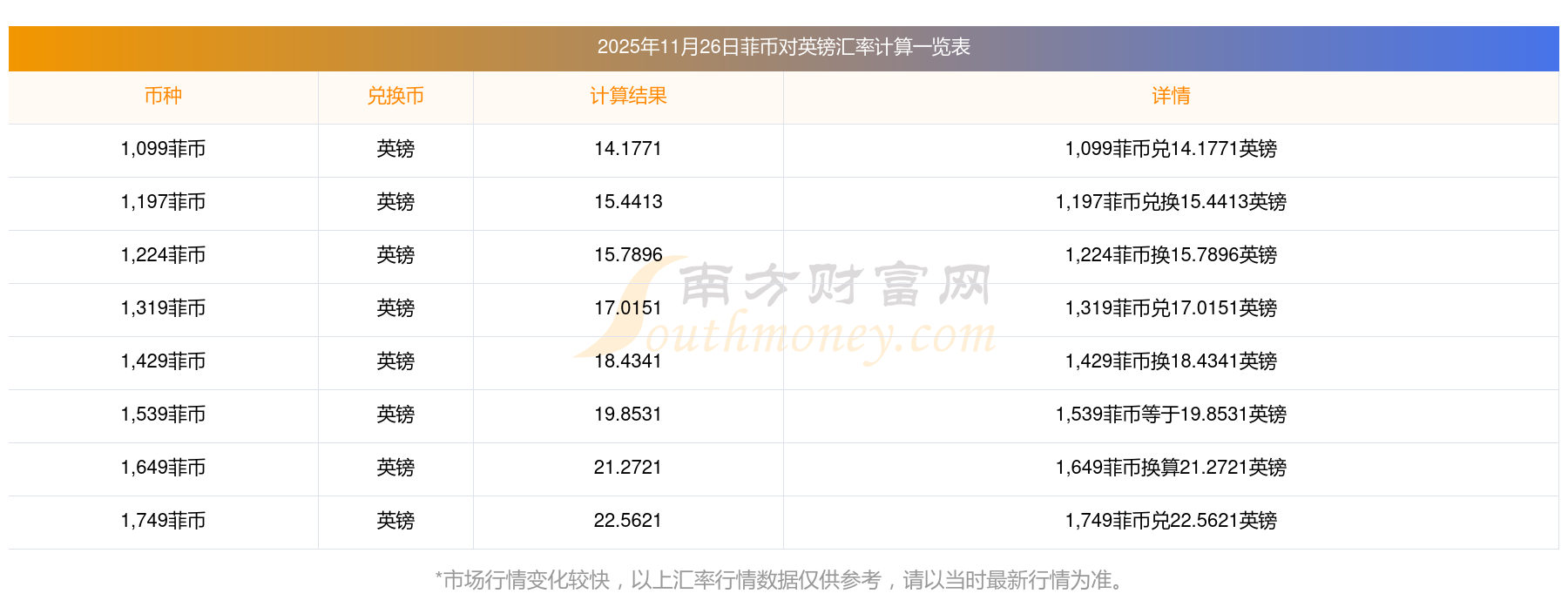Click 英镑 in the 1,319菲币 row
Screen dimensions: 1568x607
[395, 308]
